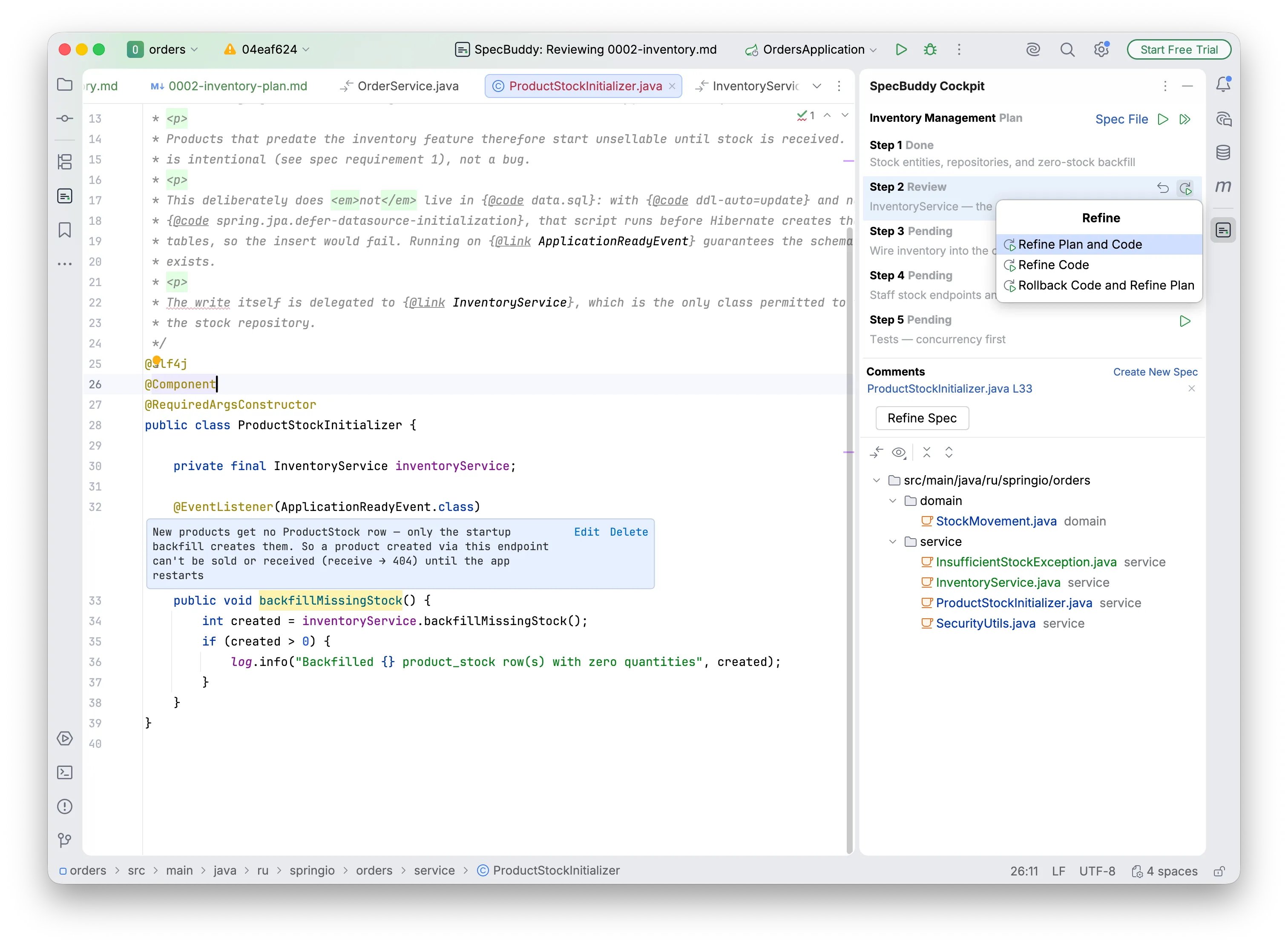
Task: Open the Structure tool window icon
Action: point(65,162)
